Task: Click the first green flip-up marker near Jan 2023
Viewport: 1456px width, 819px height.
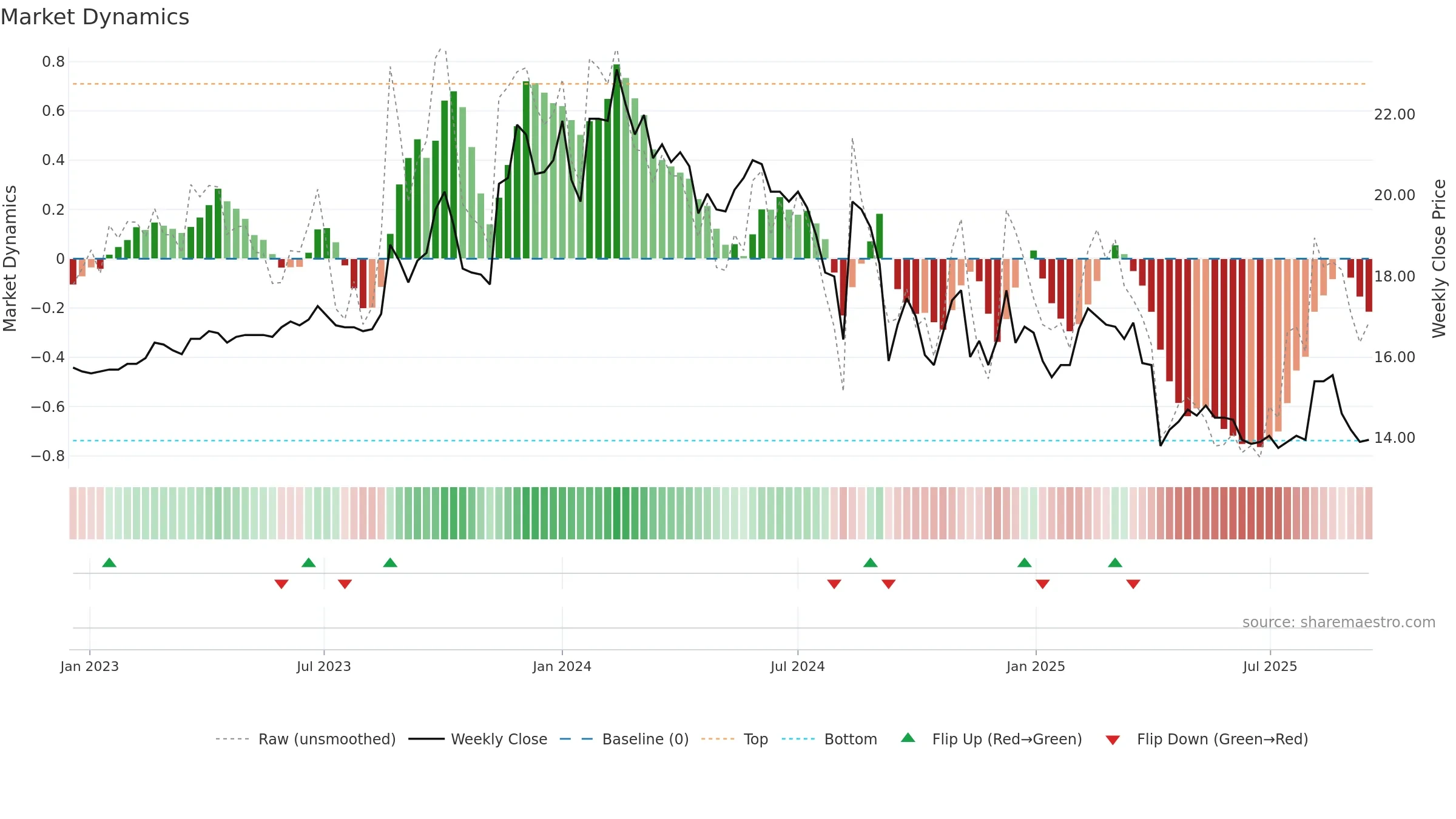Action: point(109,562)
